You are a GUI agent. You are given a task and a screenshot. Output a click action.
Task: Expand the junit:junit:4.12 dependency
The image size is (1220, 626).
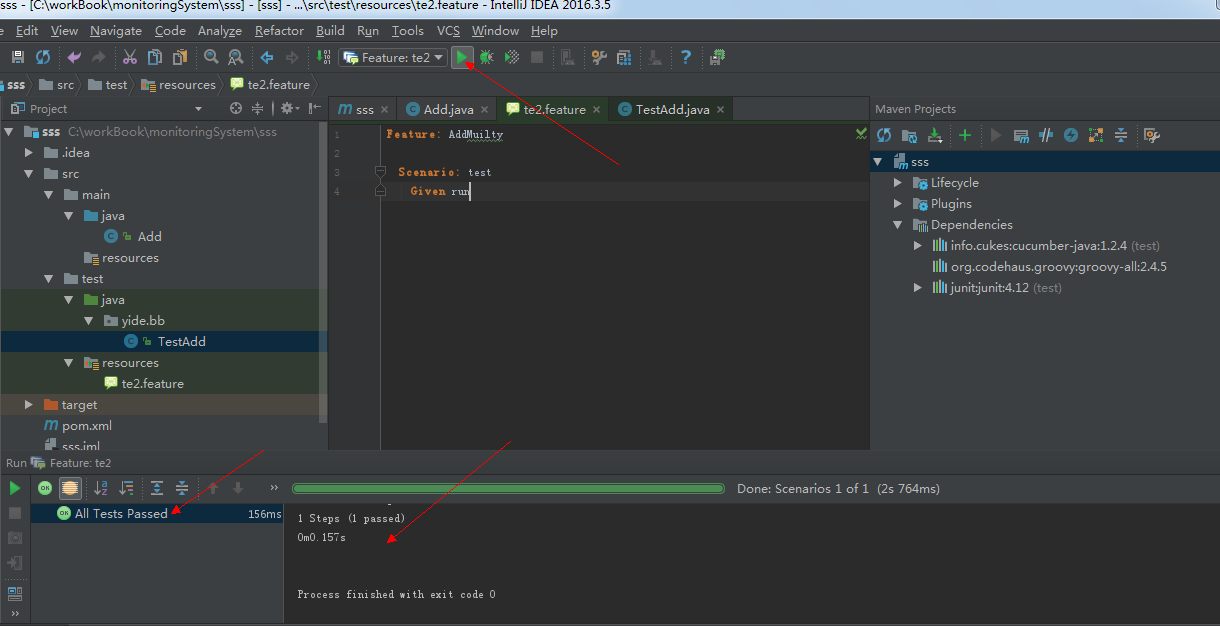click(x=918, y=288)
